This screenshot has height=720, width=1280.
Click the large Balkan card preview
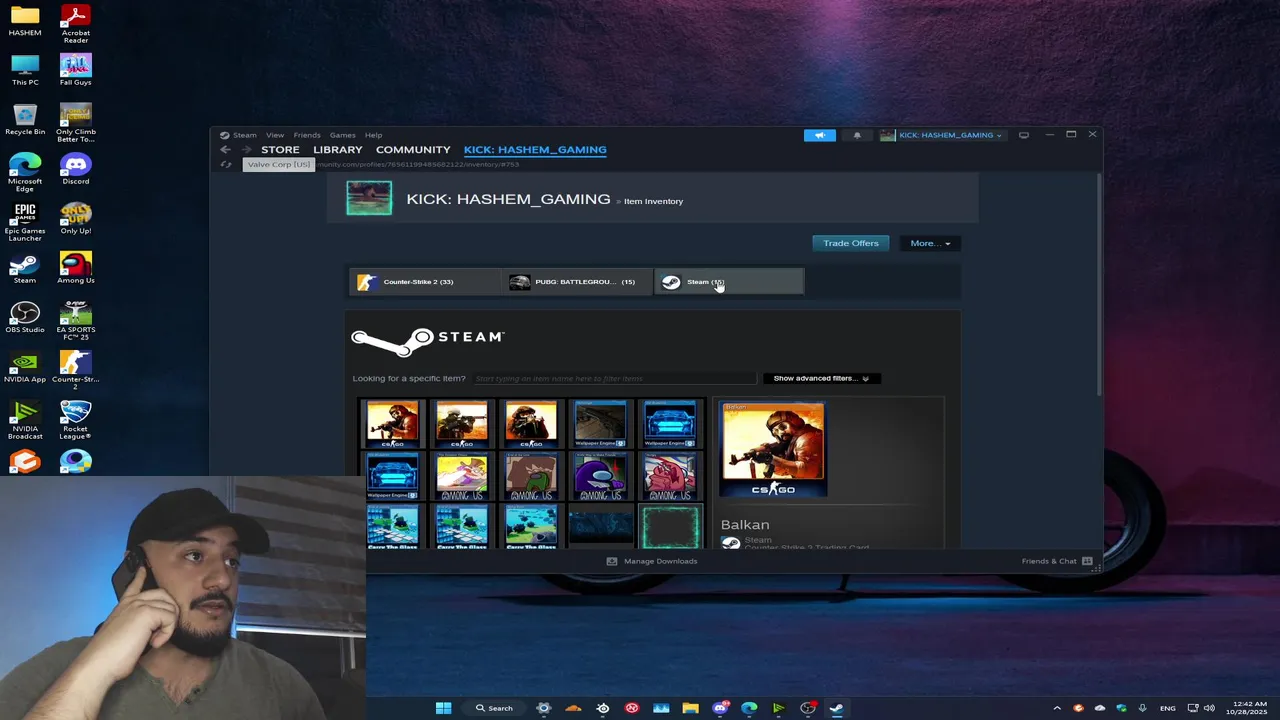[x=772, y=450]
